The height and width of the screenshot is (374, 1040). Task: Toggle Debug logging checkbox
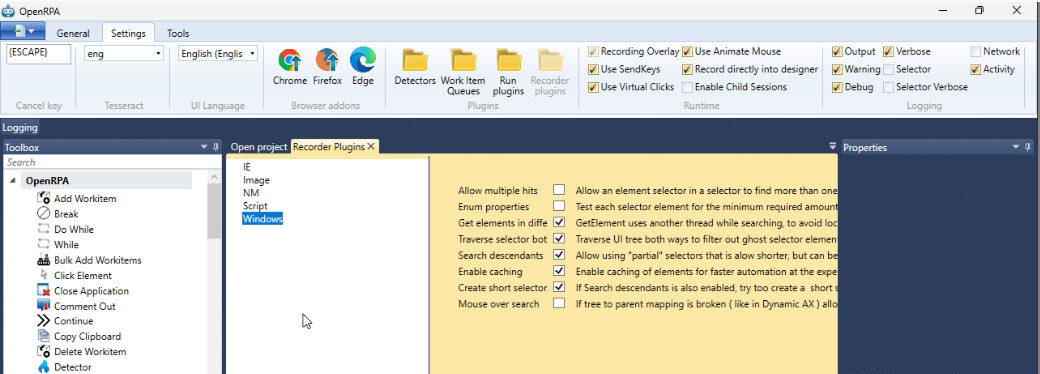click(x=836, y=87)
